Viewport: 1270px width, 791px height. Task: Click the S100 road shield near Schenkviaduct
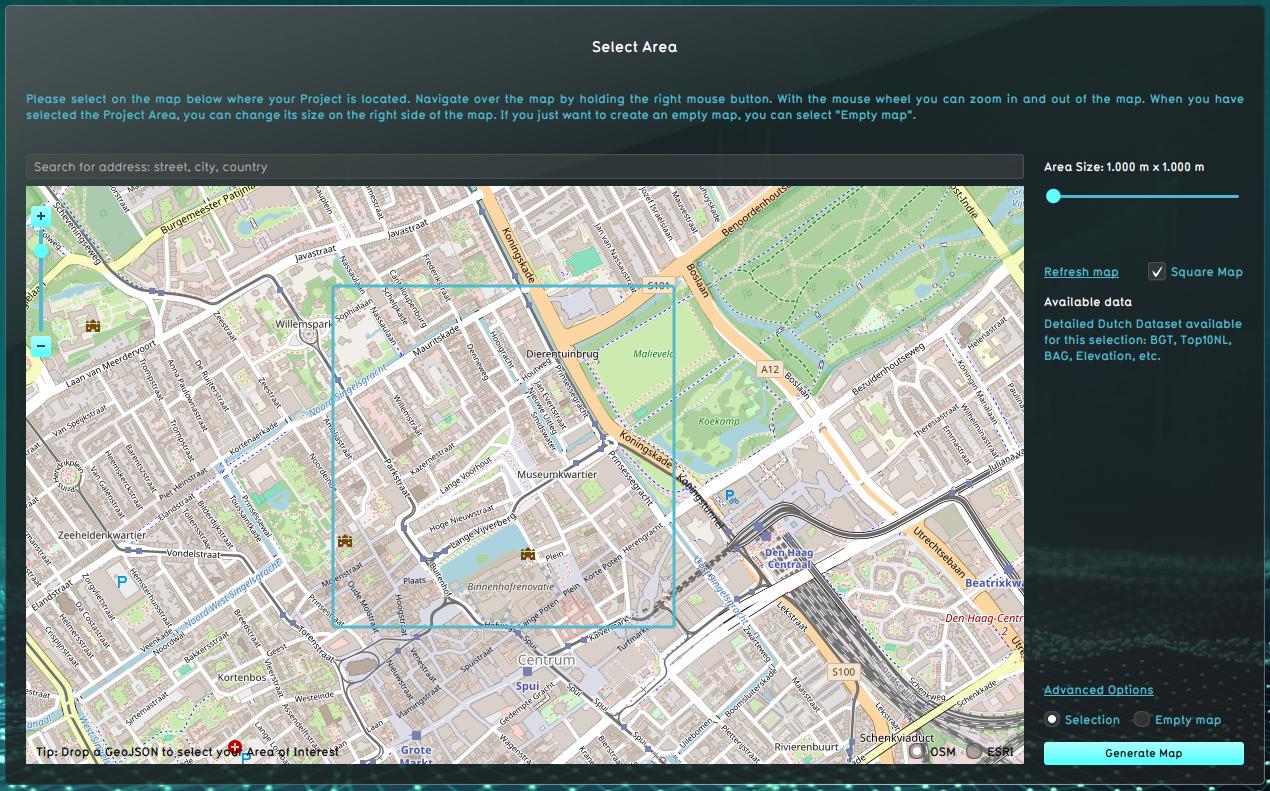click(x=844, y=672)
